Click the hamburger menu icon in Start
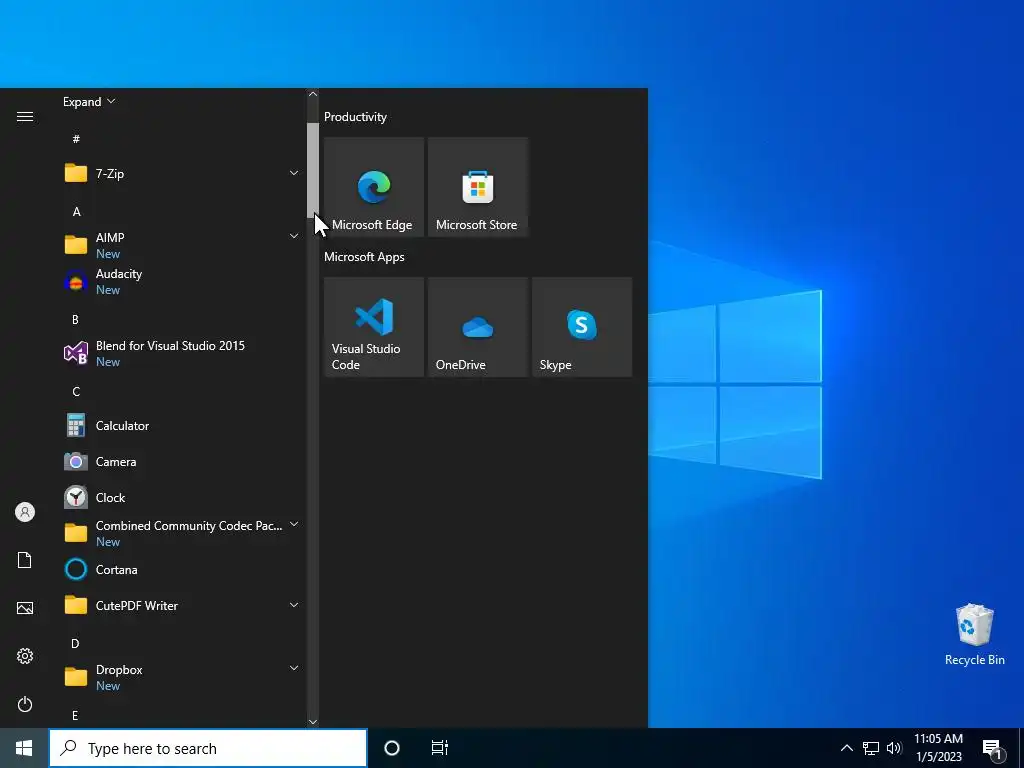The image size is (1024, 768). click(25, 116)
